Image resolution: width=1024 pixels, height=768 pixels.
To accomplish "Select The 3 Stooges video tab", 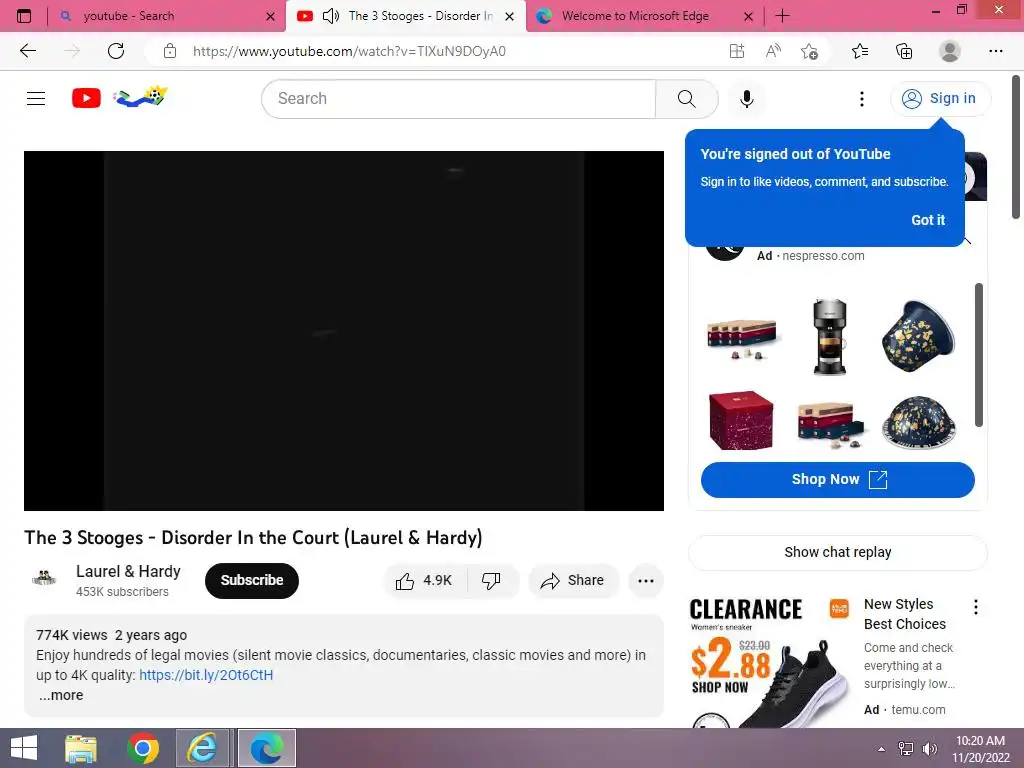I will (405, 16).
